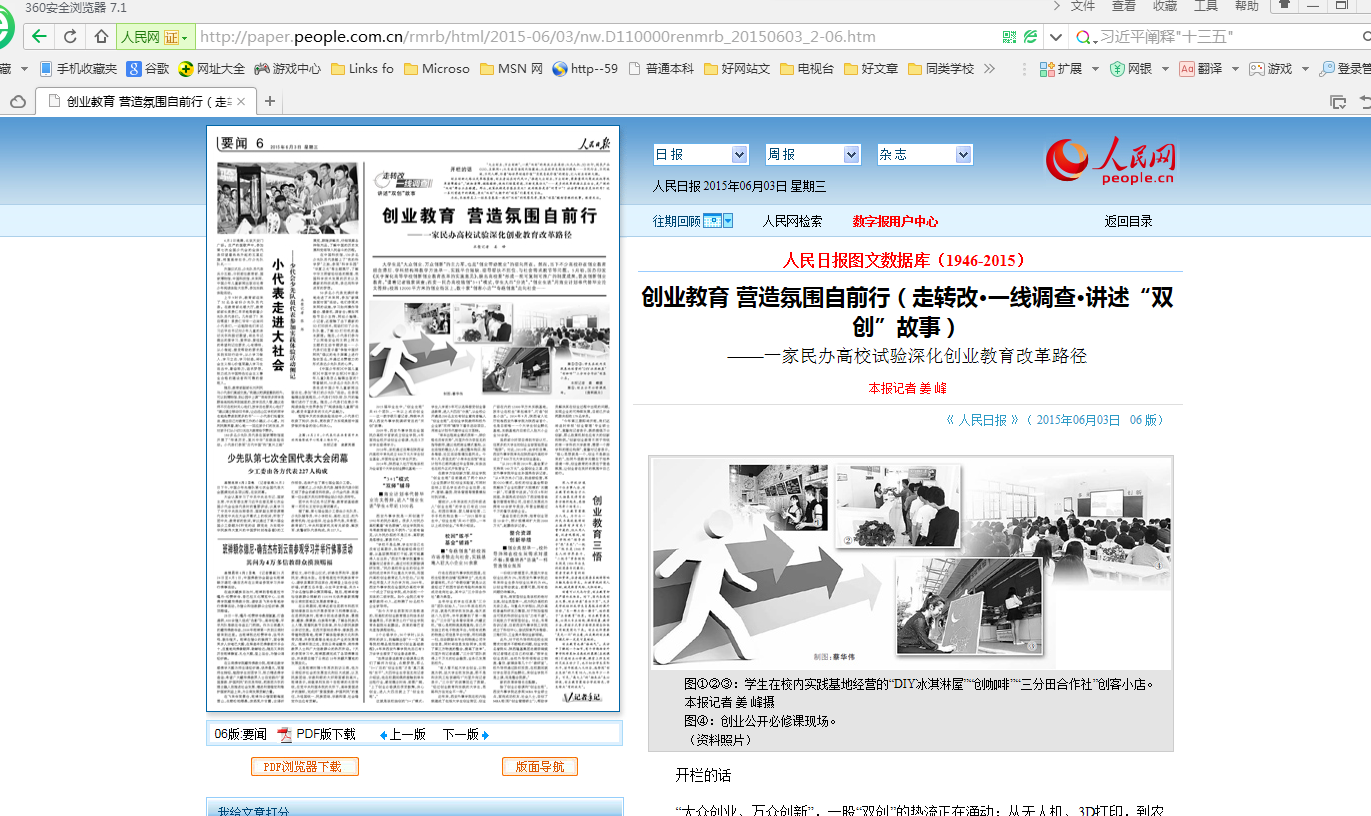
Task: Open the 工具 menu
Action: 1206,6
